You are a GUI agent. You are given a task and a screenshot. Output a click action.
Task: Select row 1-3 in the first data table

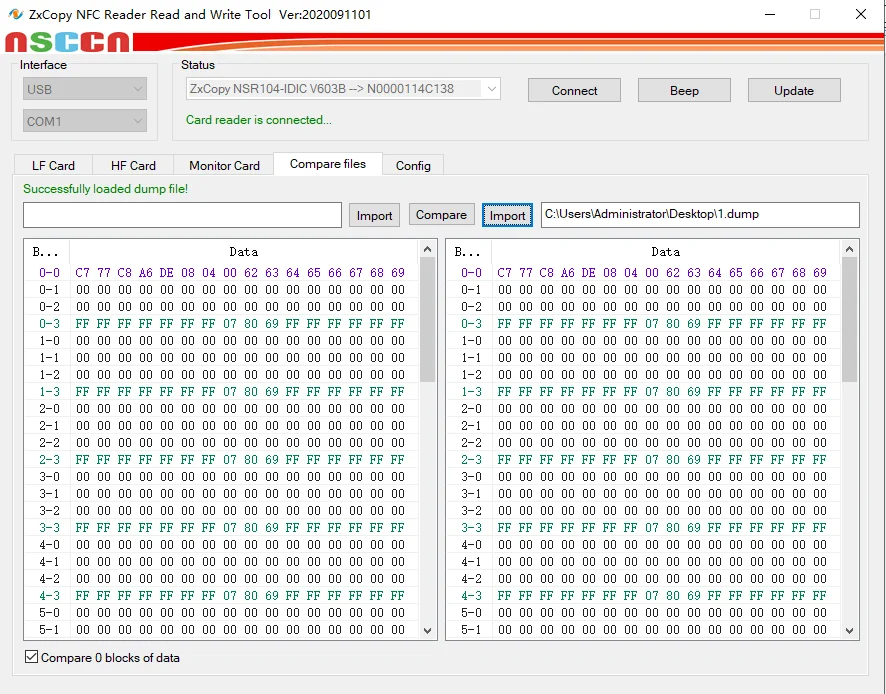click(x=222, y=392)
